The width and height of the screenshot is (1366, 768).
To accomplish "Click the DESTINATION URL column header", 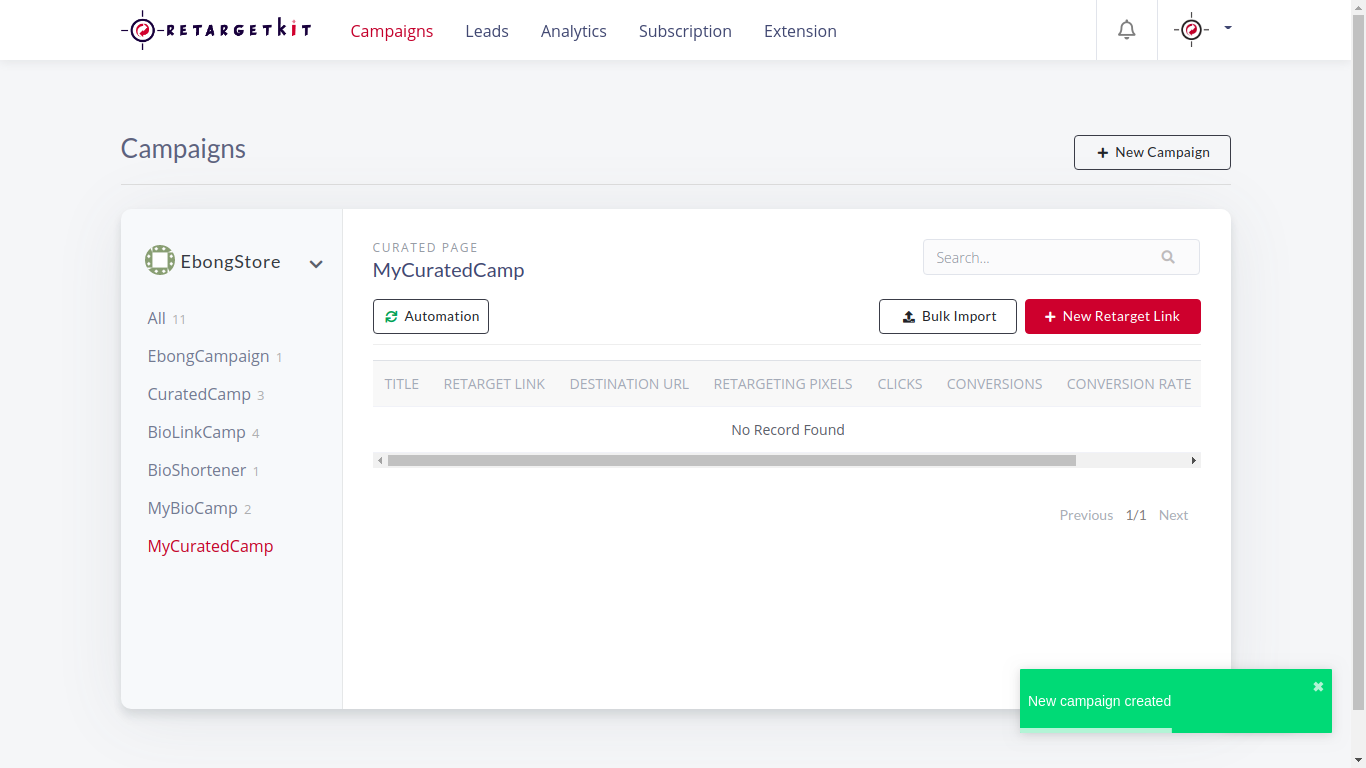I will (629, 384).
